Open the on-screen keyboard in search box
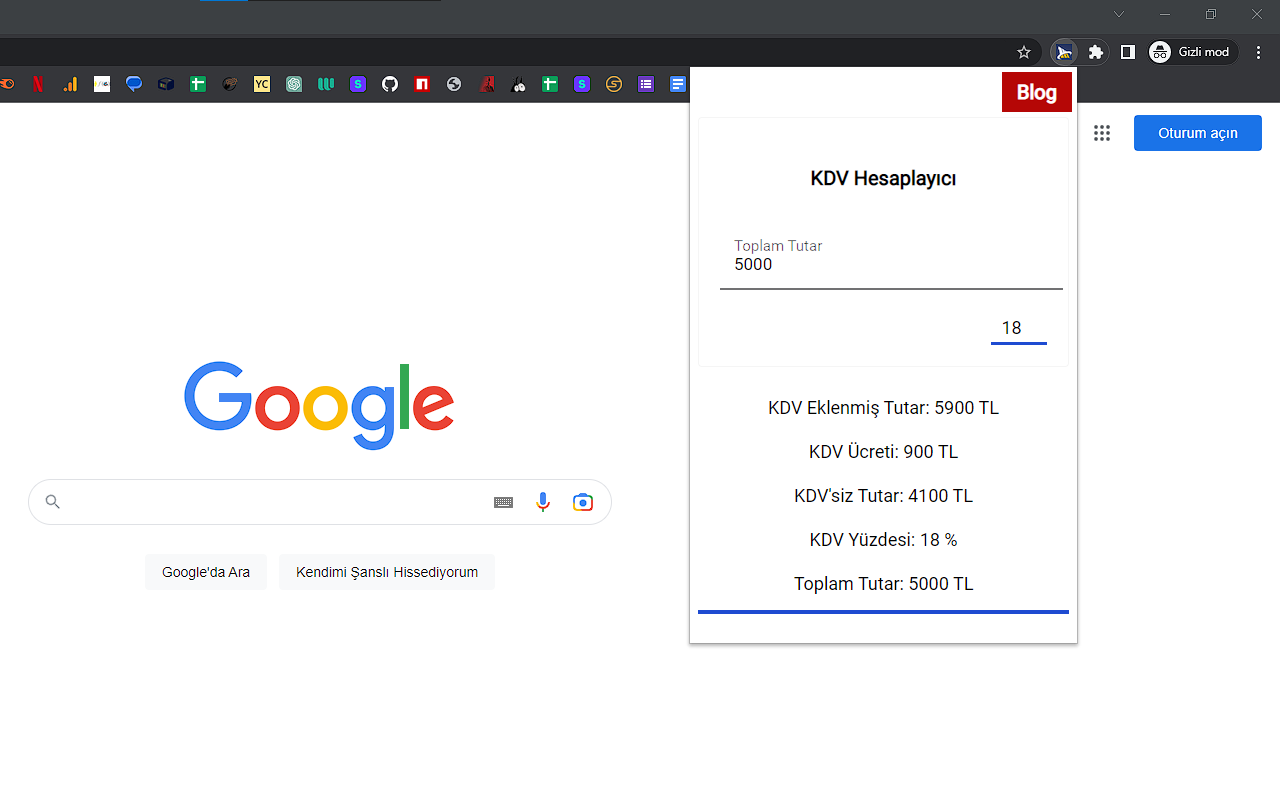 [504, 502]
